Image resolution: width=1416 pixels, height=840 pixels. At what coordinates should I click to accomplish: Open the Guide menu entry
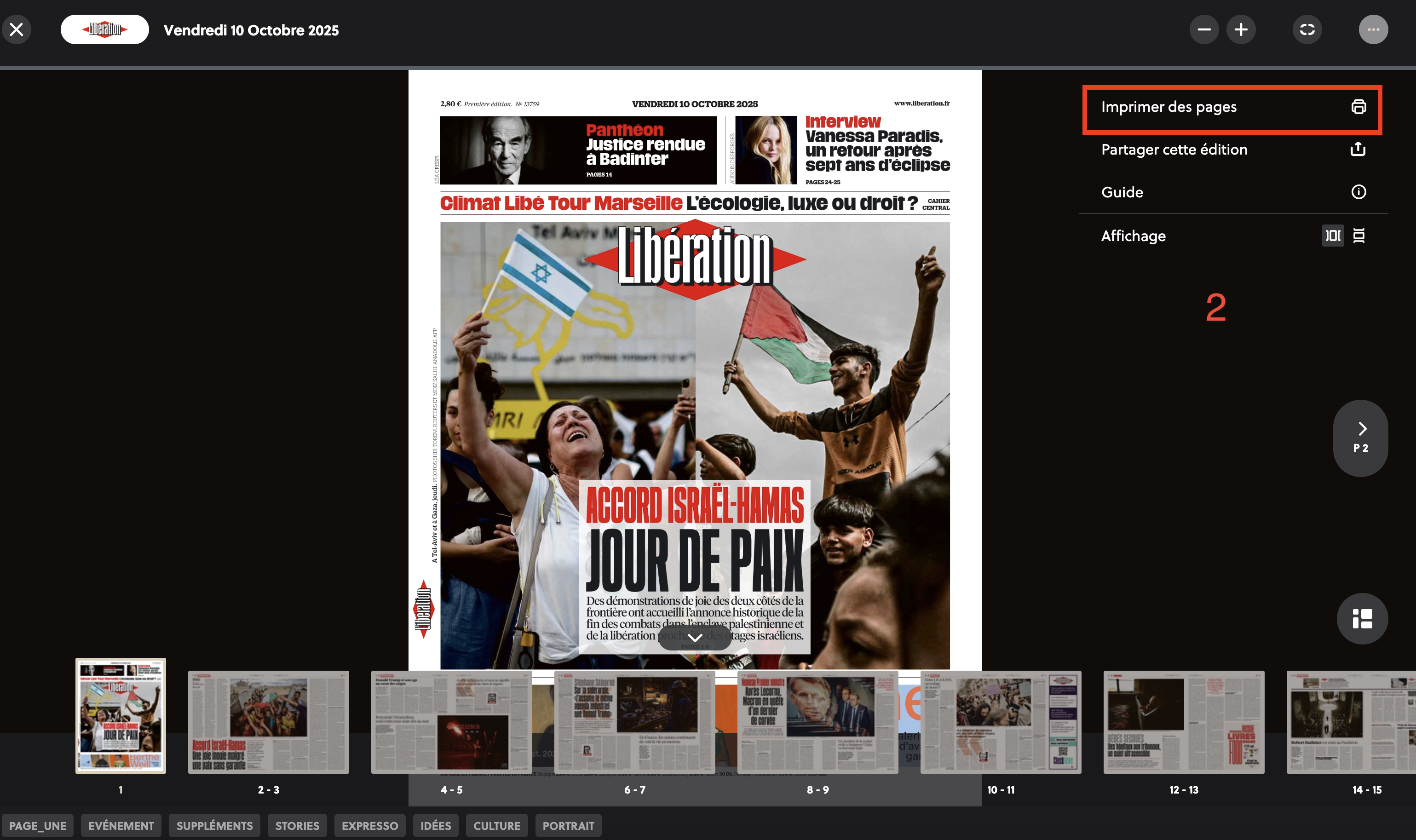tap(1232, 192)
